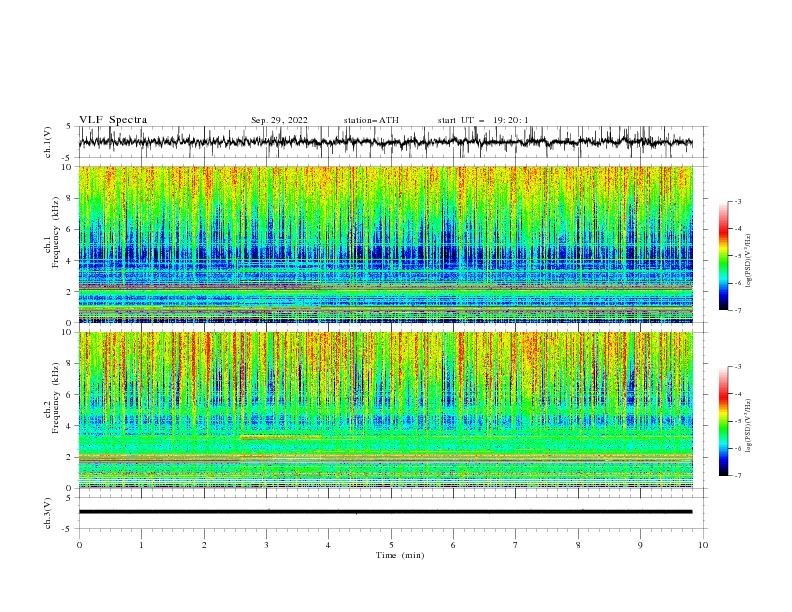Click the lower "log(PSD)(V²/Hz)" colorbar label
This screenshot has width=792, height=612.
(x=748, y=427)
